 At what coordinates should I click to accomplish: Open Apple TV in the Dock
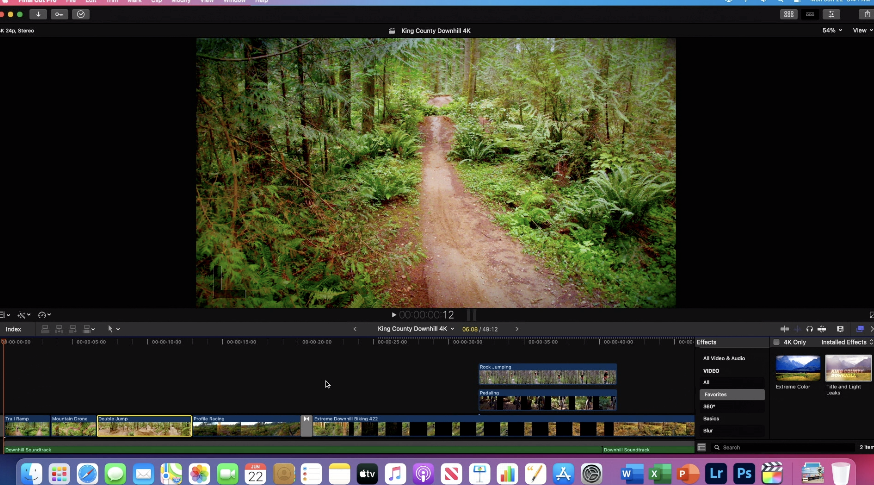367,474
